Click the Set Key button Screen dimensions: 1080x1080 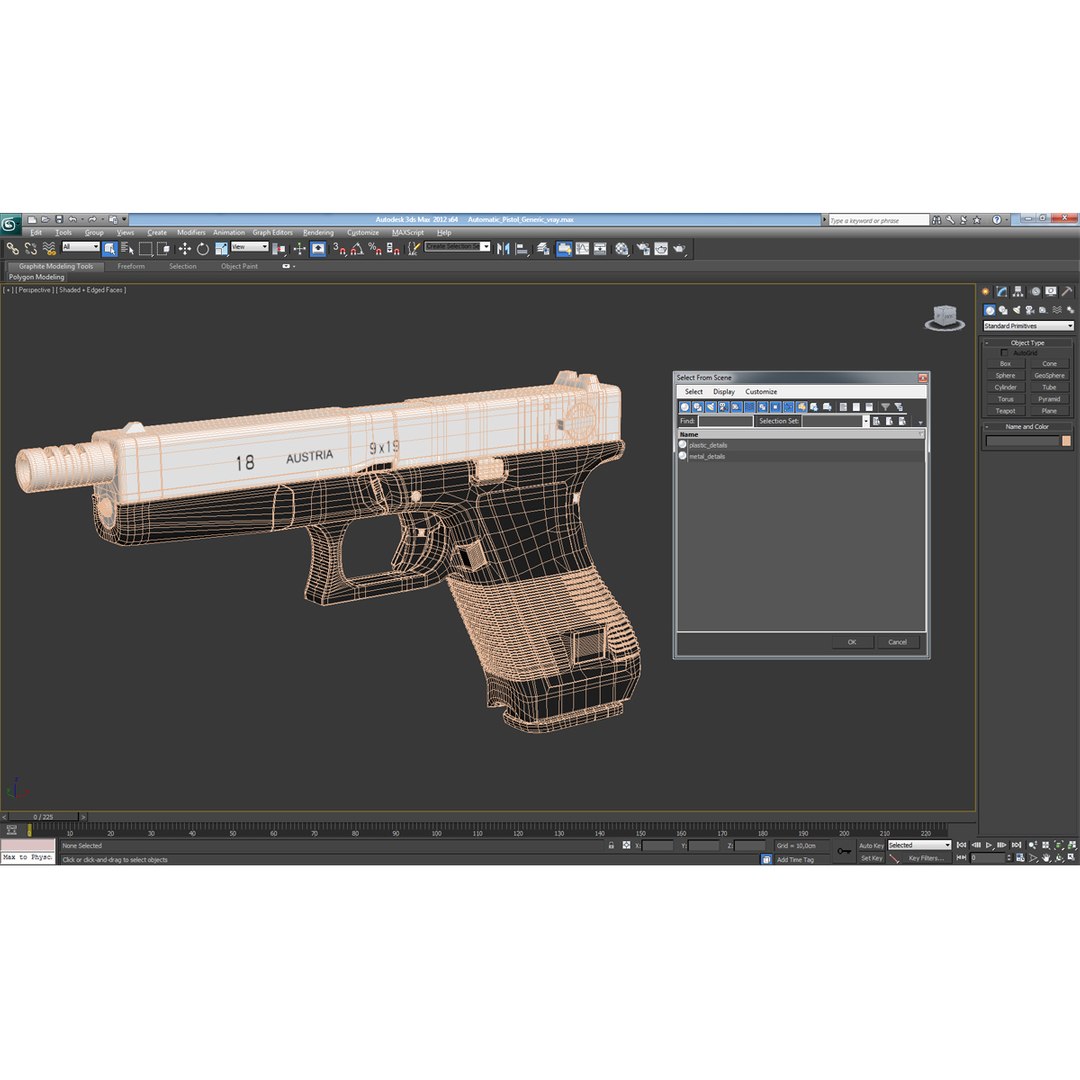[871, 858]
